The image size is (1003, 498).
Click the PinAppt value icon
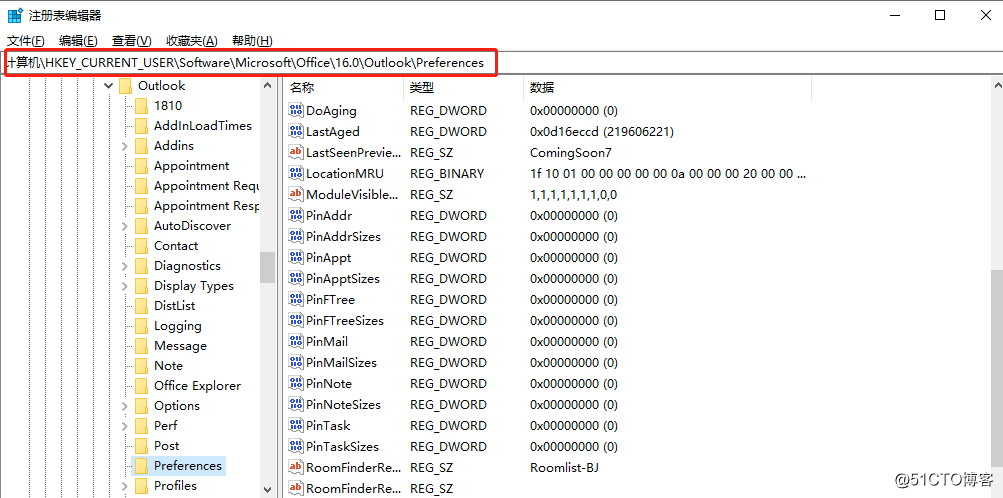click(296, 258)
